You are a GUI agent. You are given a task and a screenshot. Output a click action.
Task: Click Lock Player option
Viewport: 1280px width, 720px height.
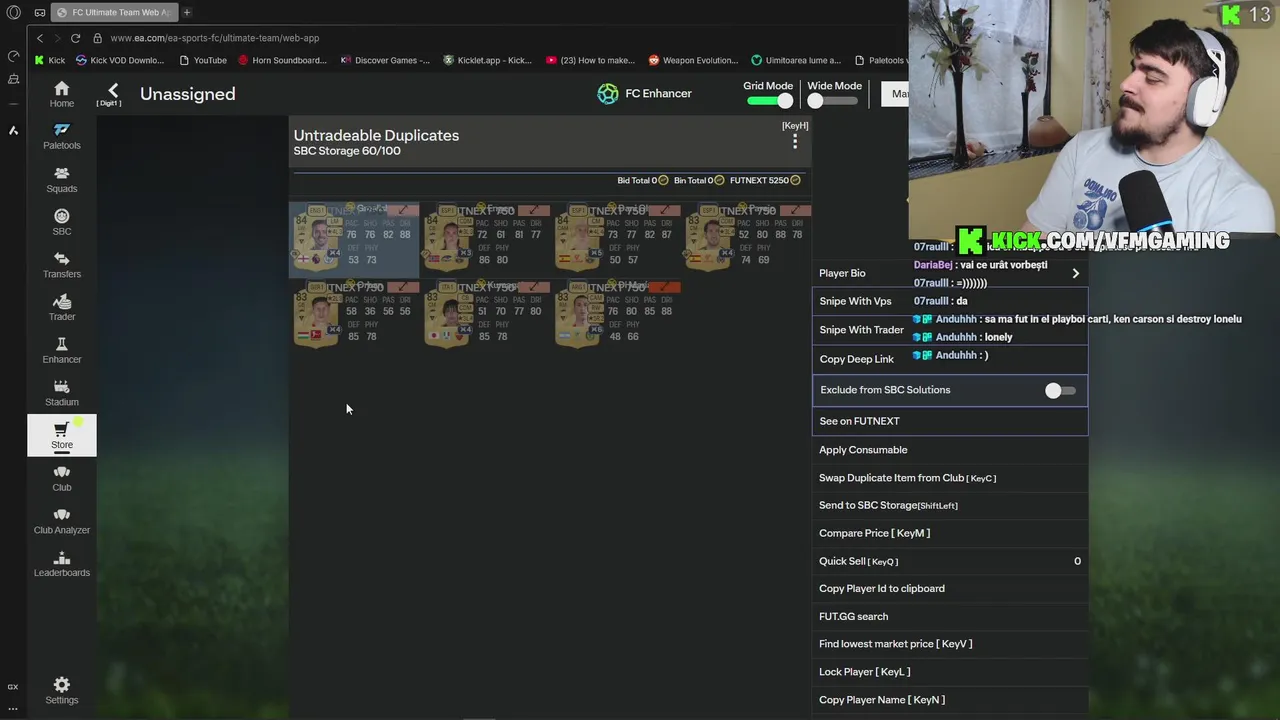point(950,672)
